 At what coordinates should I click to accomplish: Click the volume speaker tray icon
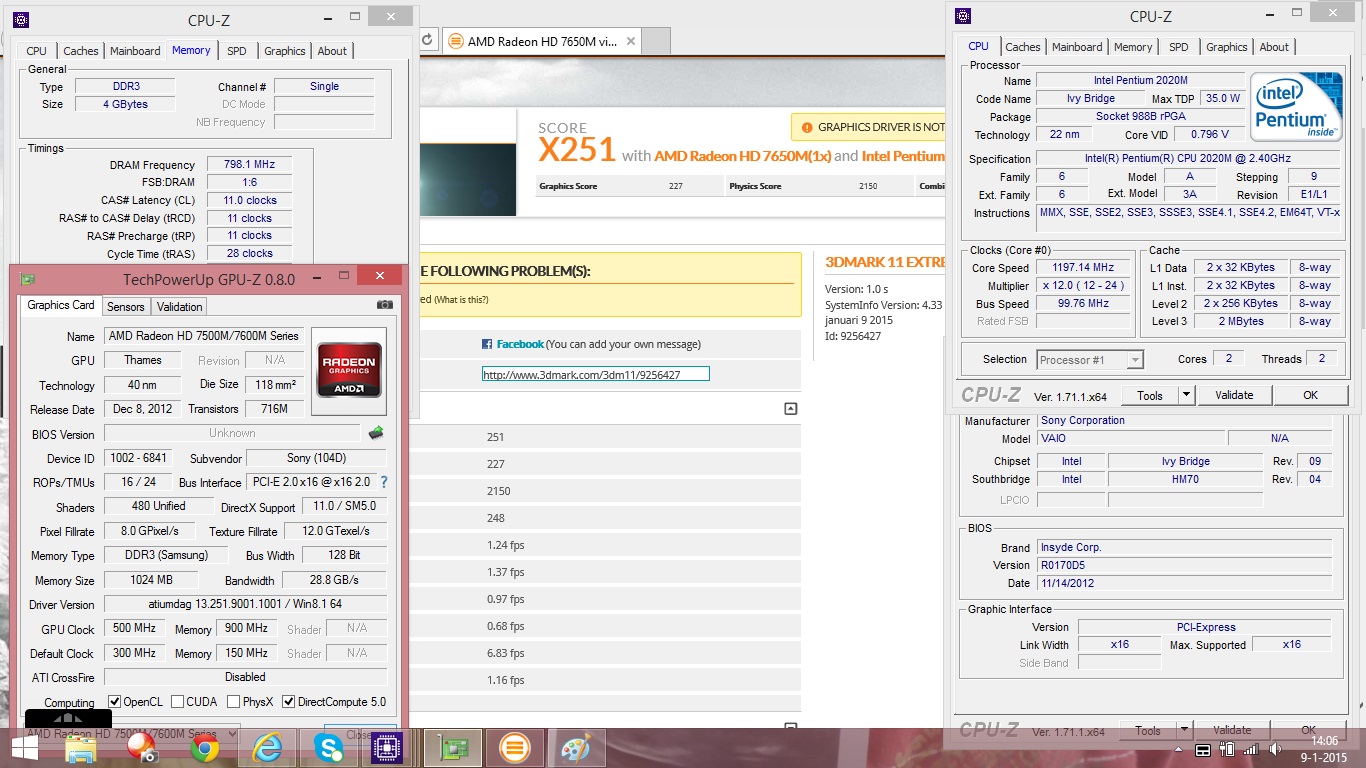[1277, 751]
